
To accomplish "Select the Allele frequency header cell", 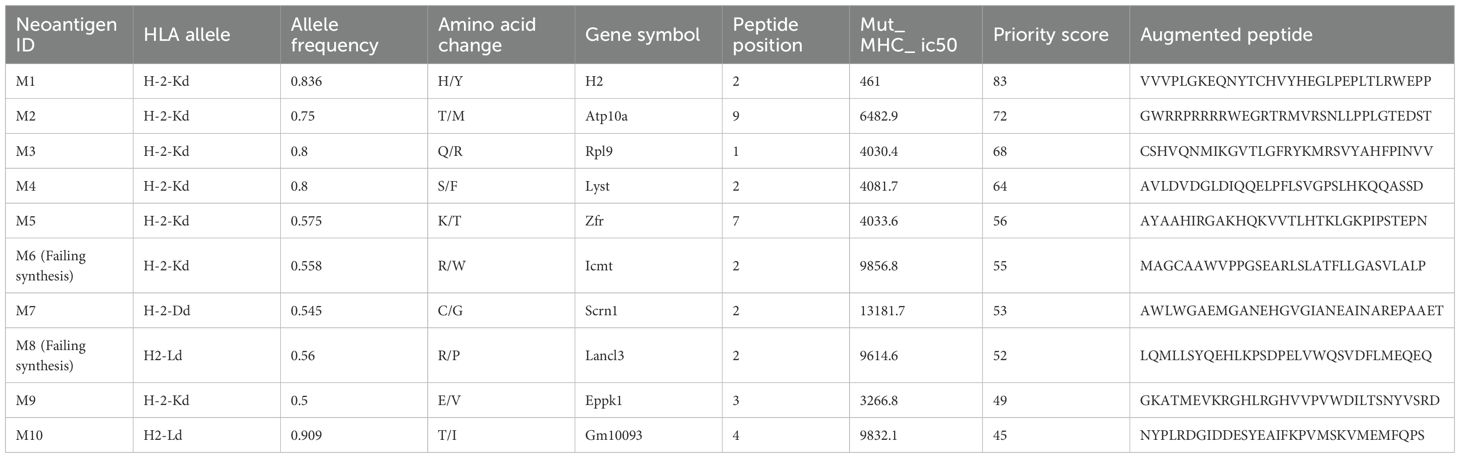I will coord(335,35).
